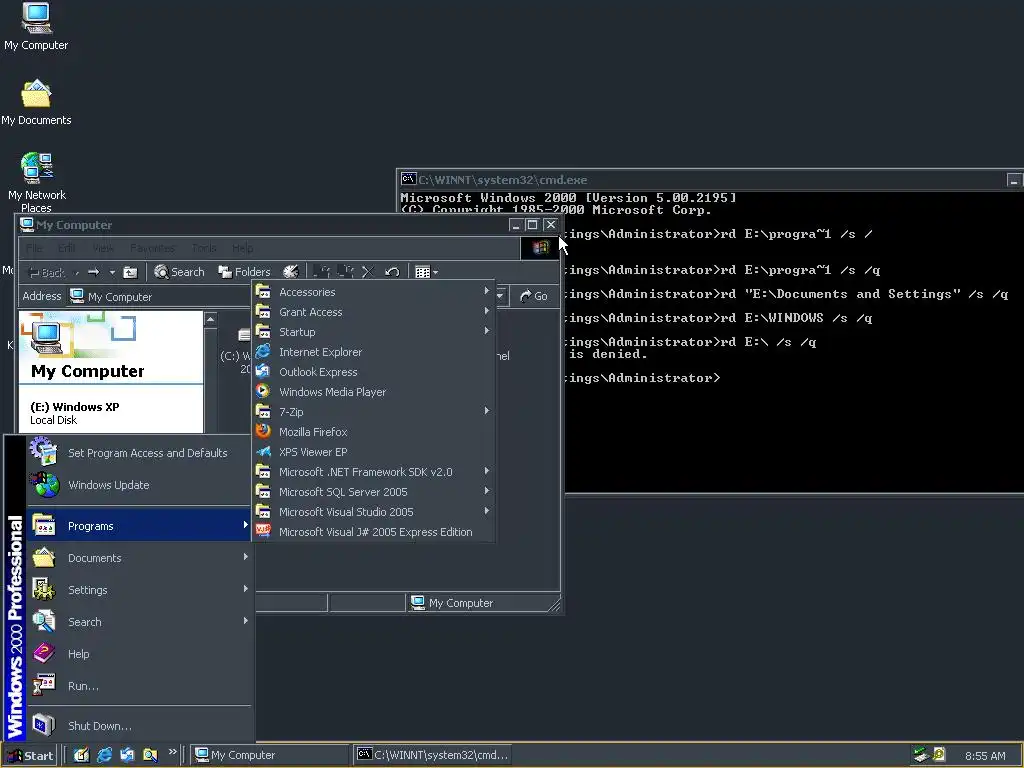
Task: Select Programs in the Start menu
Action: point(139,526)
